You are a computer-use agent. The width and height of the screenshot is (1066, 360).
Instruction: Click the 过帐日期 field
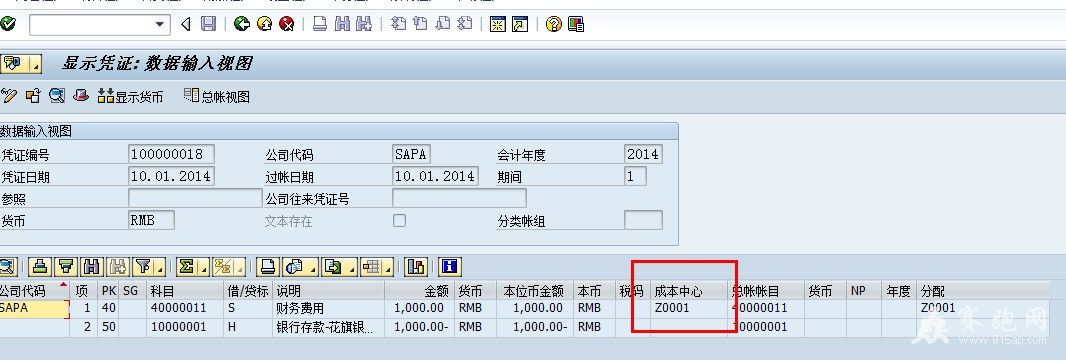(435, 176)
